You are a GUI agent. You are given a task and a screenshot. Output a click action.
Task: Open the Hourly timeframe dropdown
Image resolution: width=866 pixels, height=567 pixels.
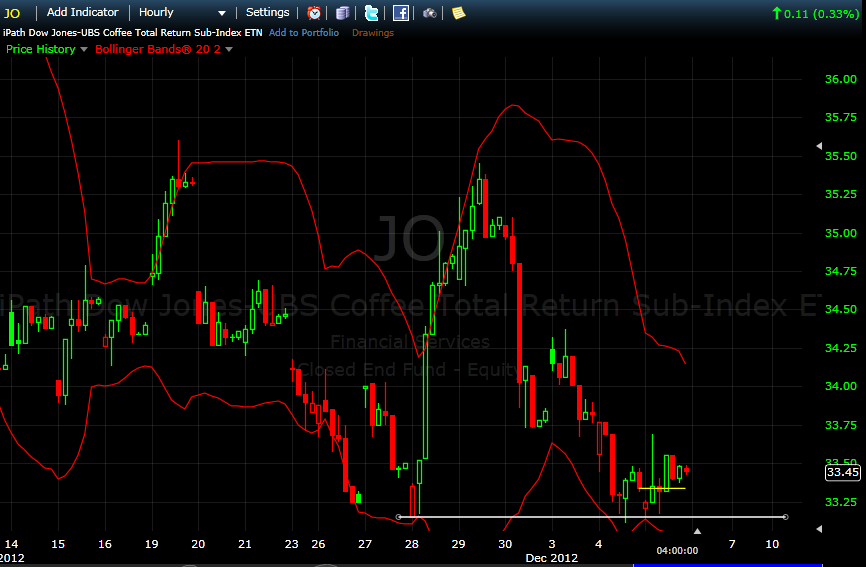coord(182,12)
